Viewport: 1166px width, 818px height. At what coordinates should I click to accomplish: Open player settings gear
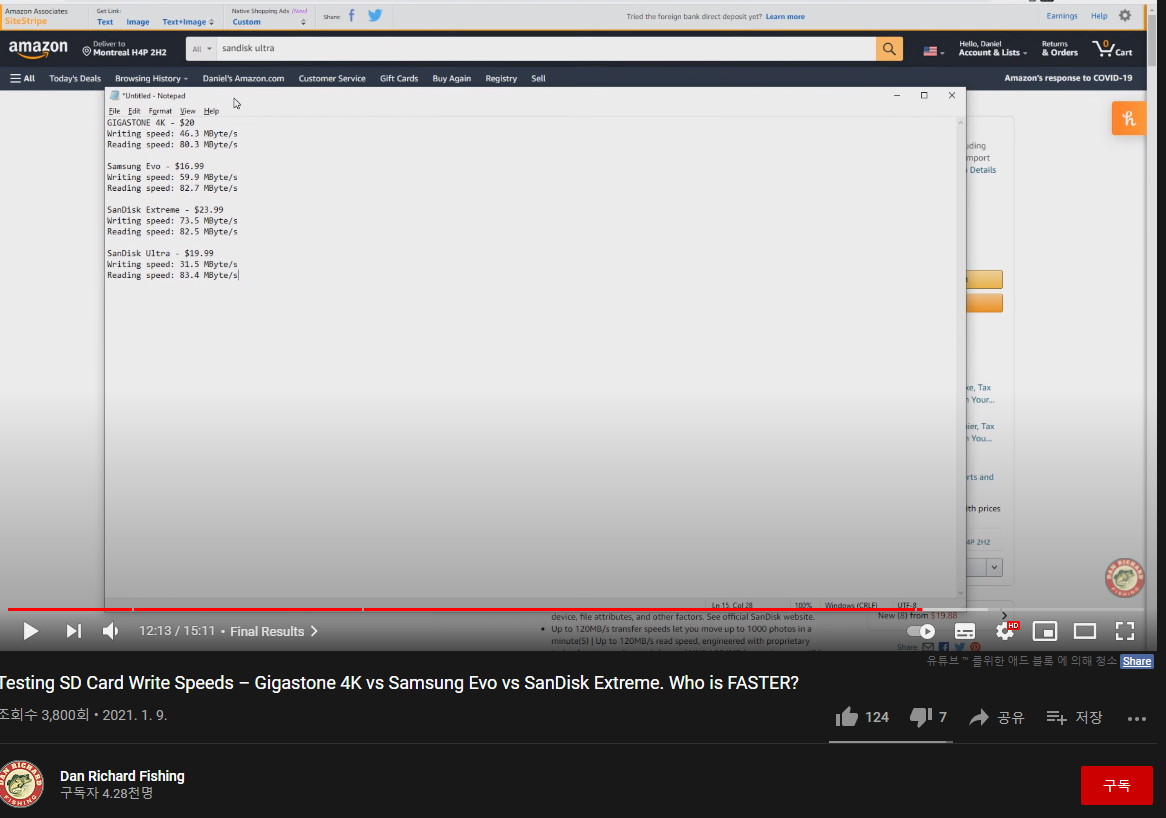[x=1005, y=631]
